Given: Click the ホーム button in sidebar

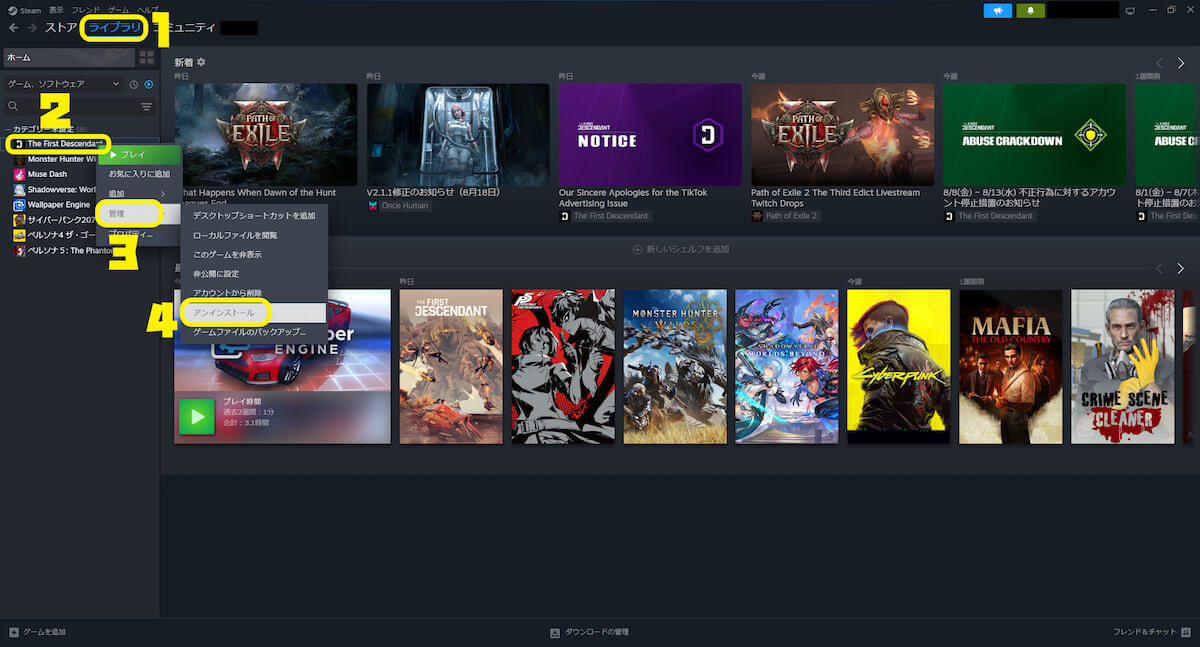Looking at the screenshot, I should [x=70, y=58].
